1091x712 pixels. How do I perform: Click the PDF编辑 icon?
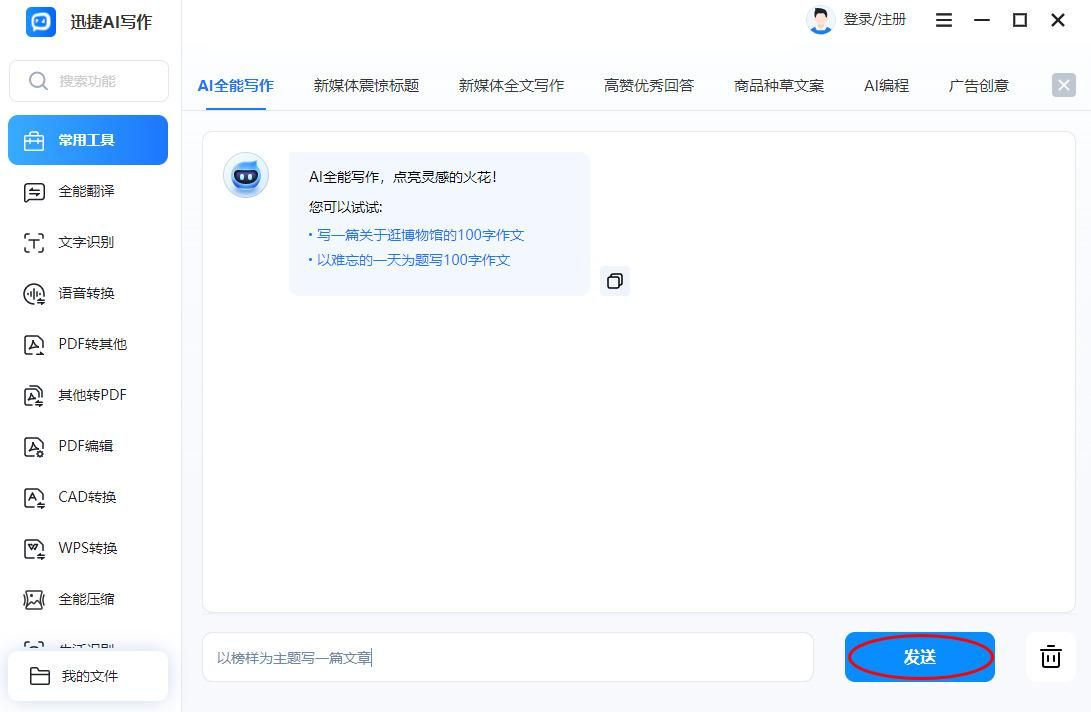(x=34, y=447)
